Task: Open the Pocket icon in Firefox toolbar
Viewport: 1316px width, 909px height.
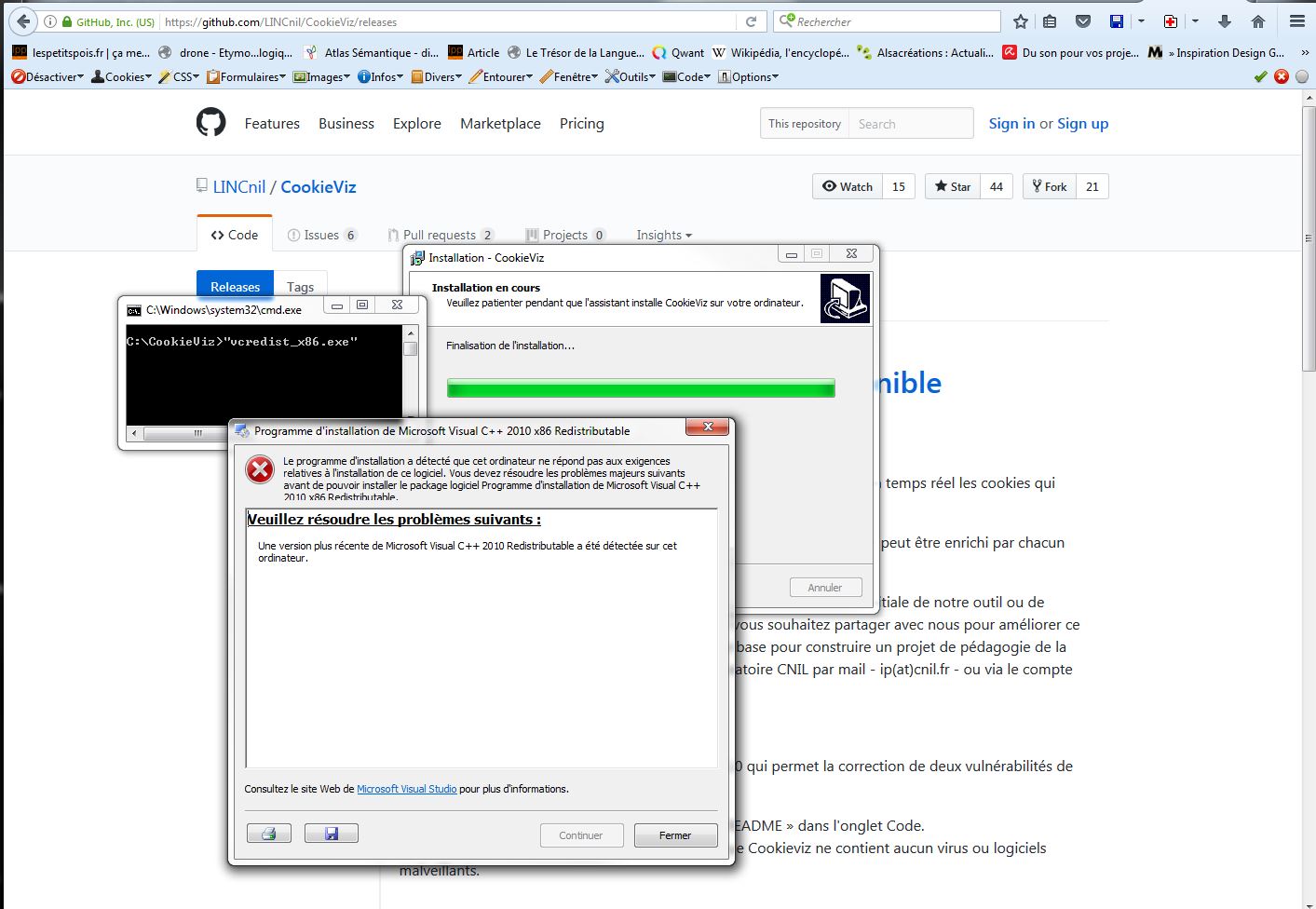Action: (1082, 21)
